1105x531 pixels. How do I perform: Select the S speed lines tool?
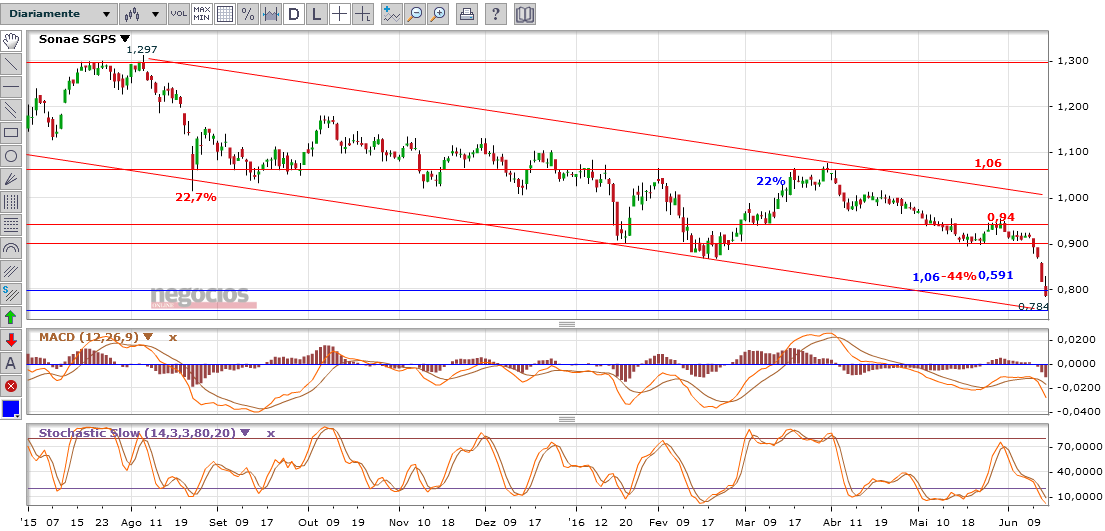pyautogui.click(x=11, y=293)
